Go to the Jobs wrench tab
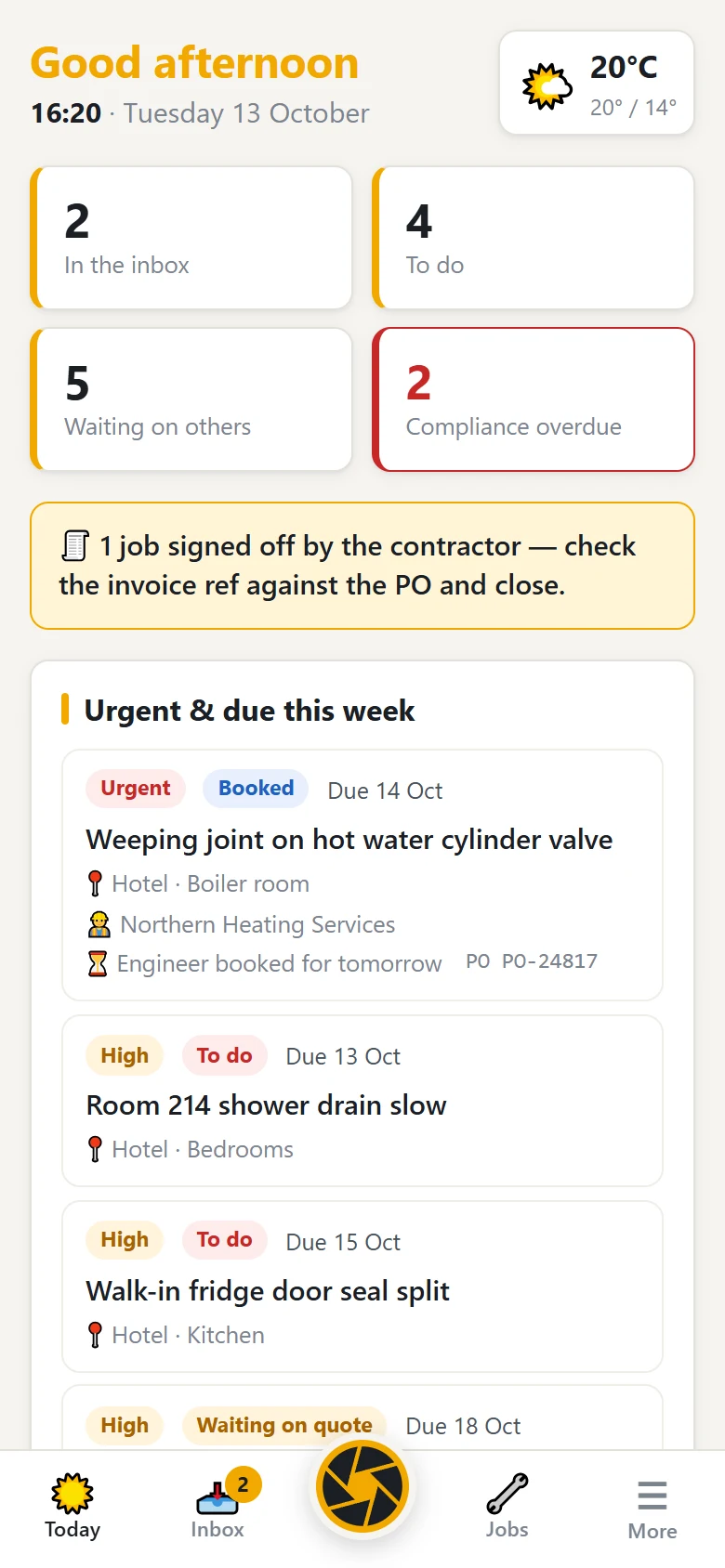Image resolution: width=725 pixels, height=1568 pixels. [507, 1505]
